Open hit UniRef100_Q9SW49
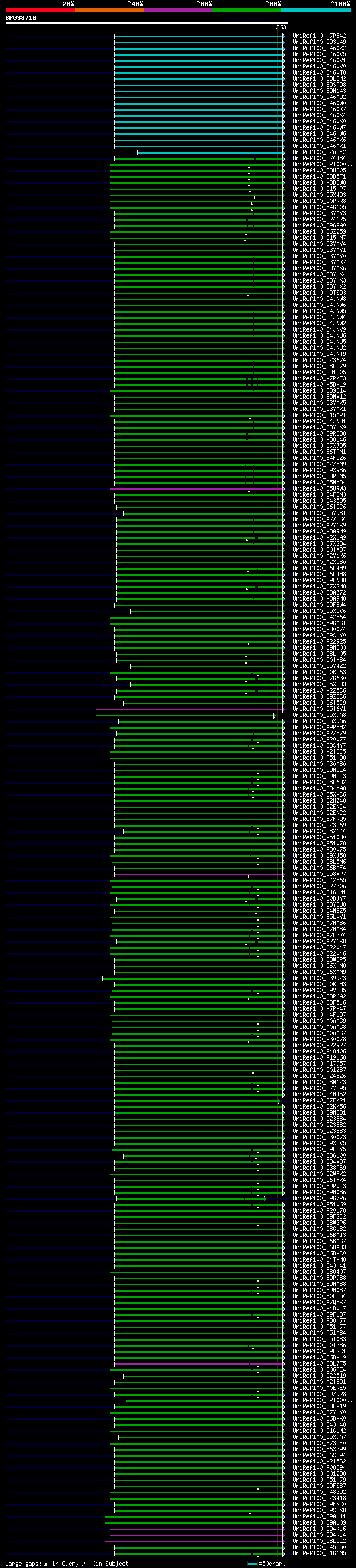Screen dimensions: 356x1568 click(319, 42)
